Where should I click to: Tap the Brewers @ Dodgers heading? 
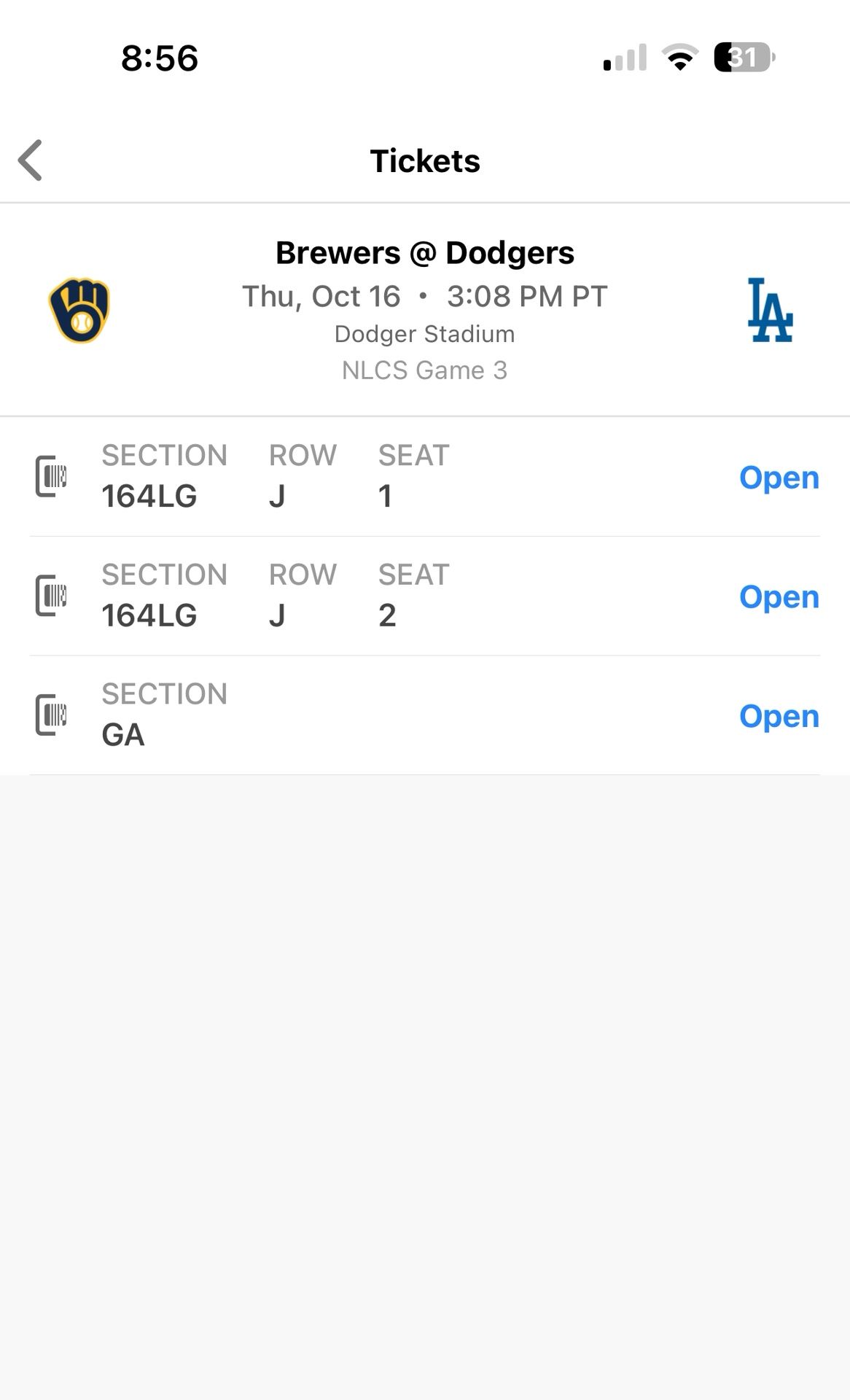point(425,253)
